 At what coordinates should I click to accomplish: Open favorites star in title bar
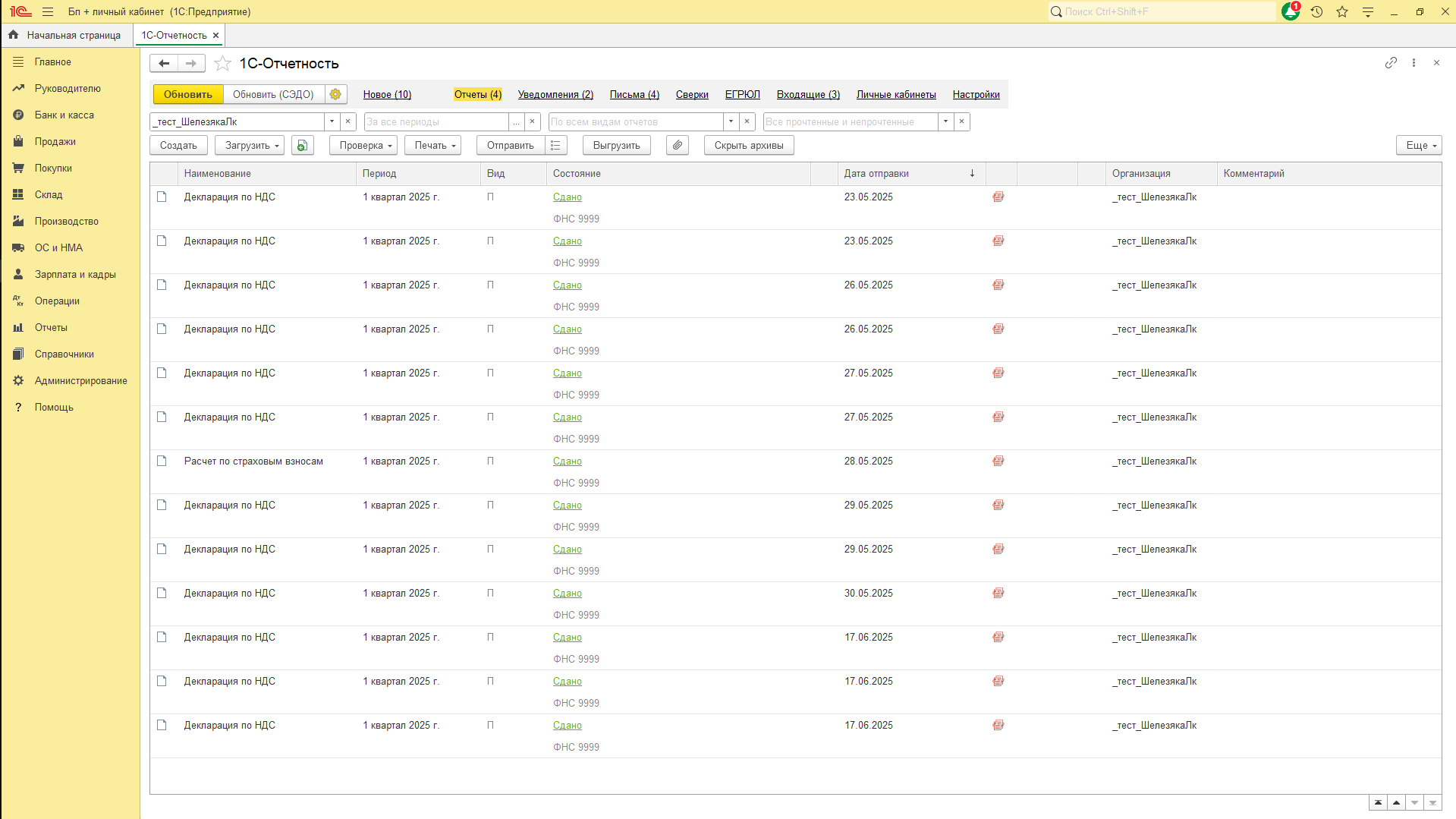[1342, 11]
